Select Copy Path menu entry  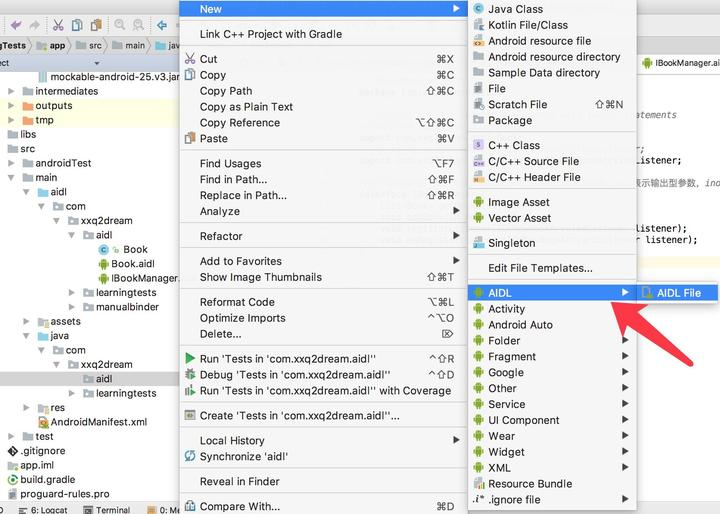tap(323, 91)
